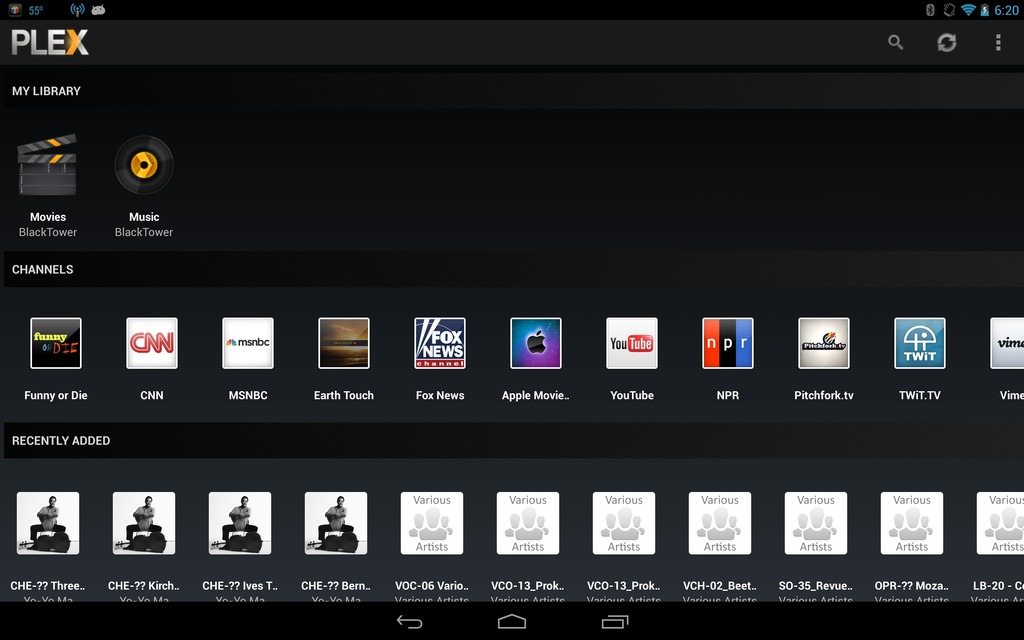The image size is (1024, 640).
Task: Tap the PLEX logo
Action: (50, 42)
